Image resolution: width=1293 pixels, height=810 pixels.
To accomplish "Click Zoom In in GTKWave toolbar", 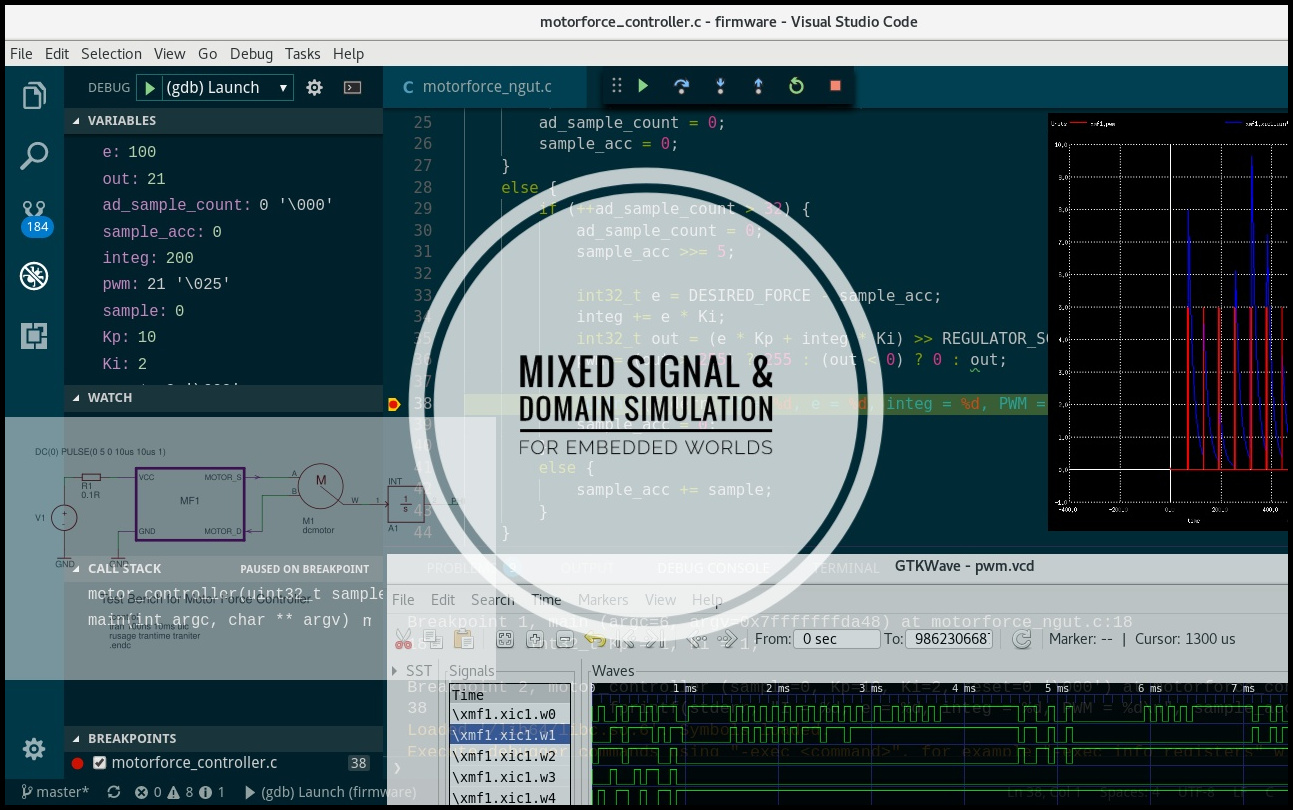I will (x=535, y=639).
